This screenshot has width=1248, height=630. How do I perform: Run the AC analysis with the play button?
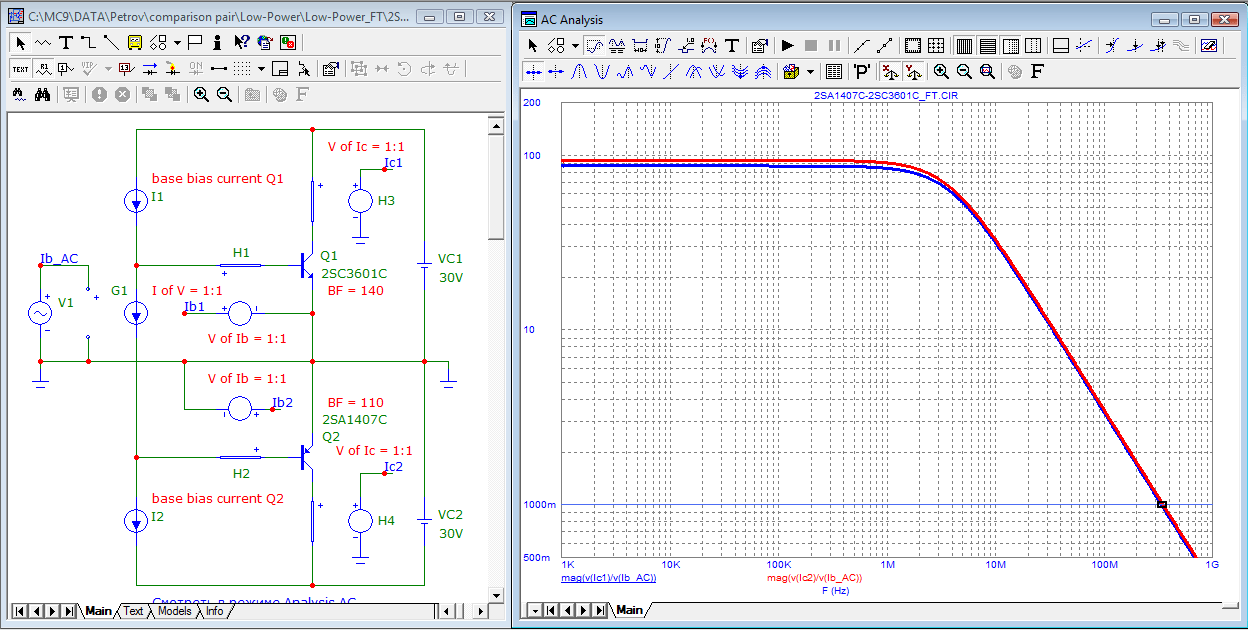(787, 45)
